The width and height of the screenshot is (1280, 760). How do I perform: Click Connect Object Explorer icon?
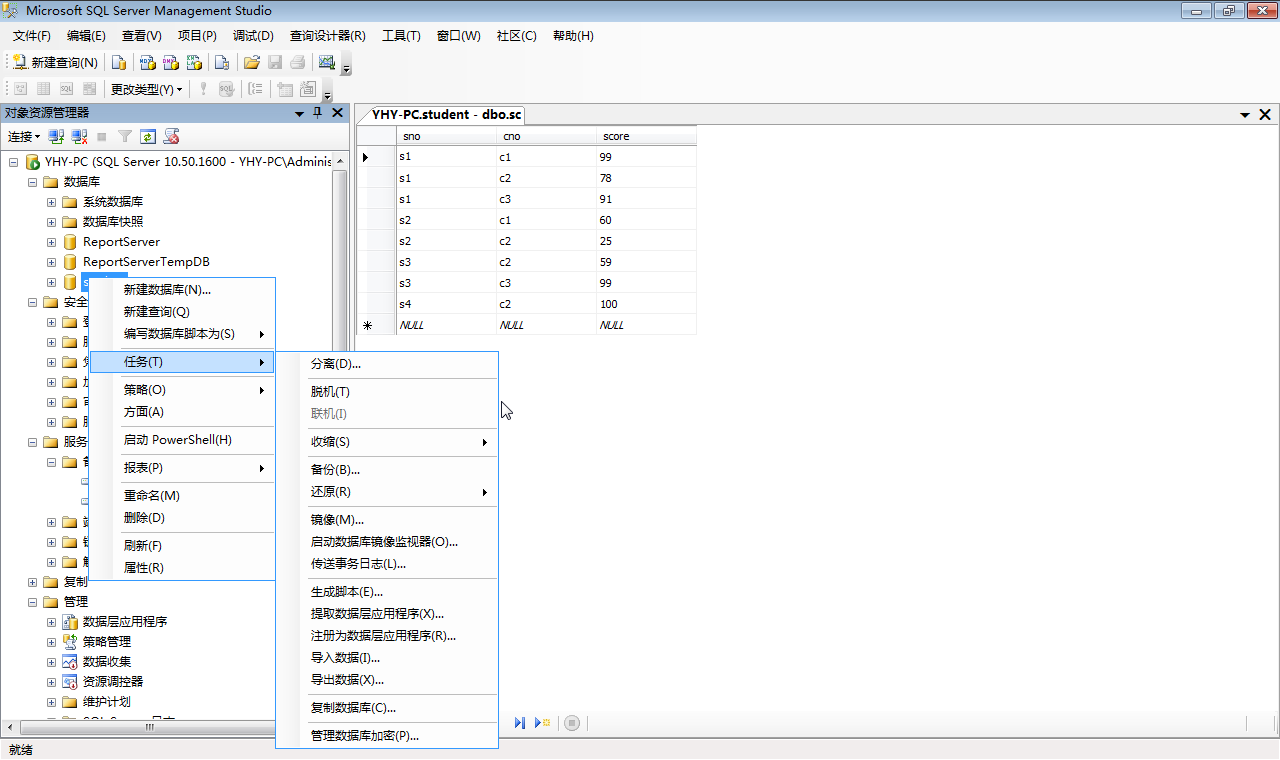(56, 137)
